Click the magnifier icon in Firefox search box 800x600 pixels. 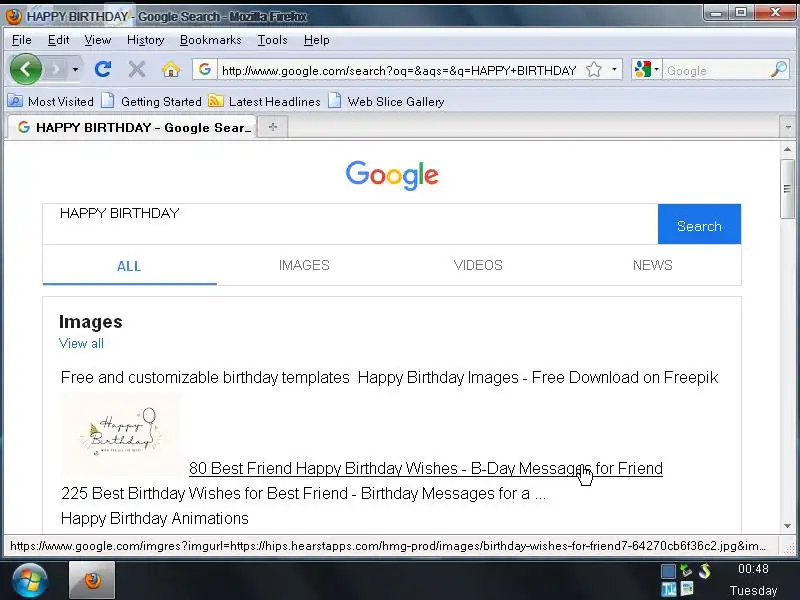click(779, 69)
